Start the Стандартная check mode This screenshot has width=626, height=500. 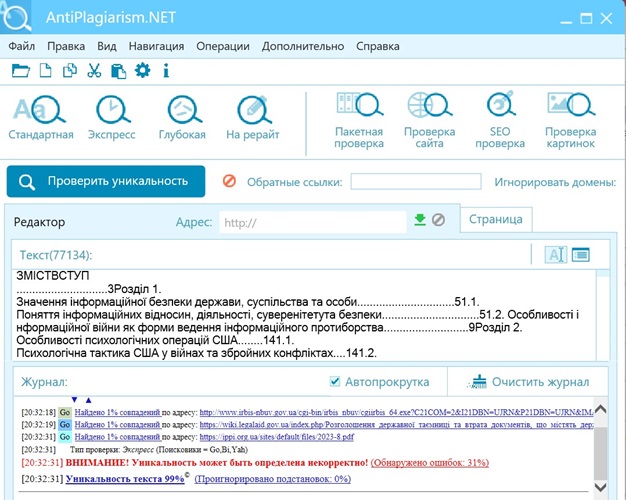[41, 117]
